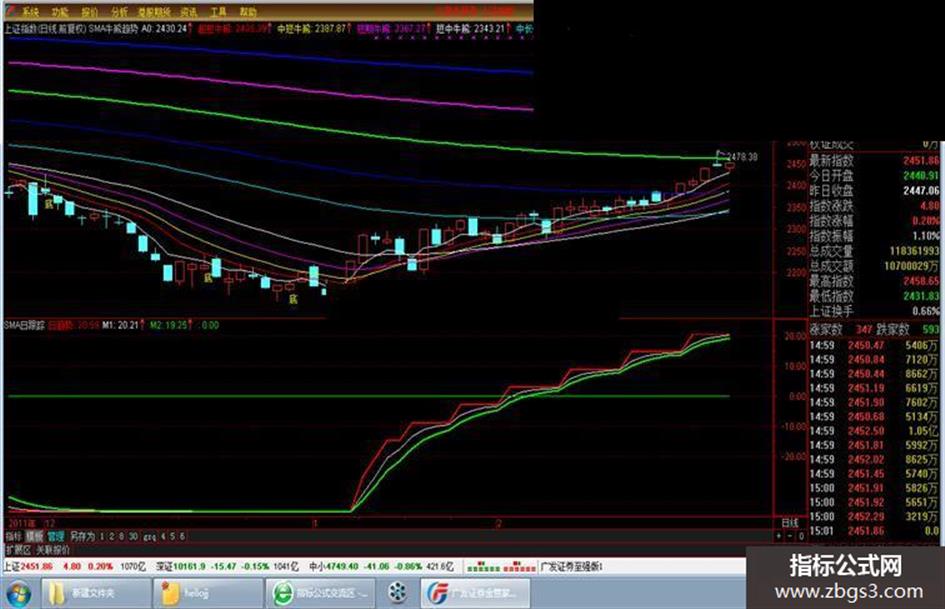Click the 昨日收盘 2447.06 row

click(x=874, y=191)
